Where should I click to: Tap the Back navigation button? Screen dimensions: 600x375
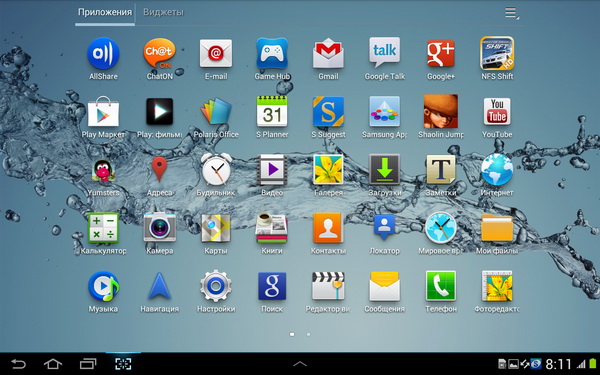(x=18, y=364)
